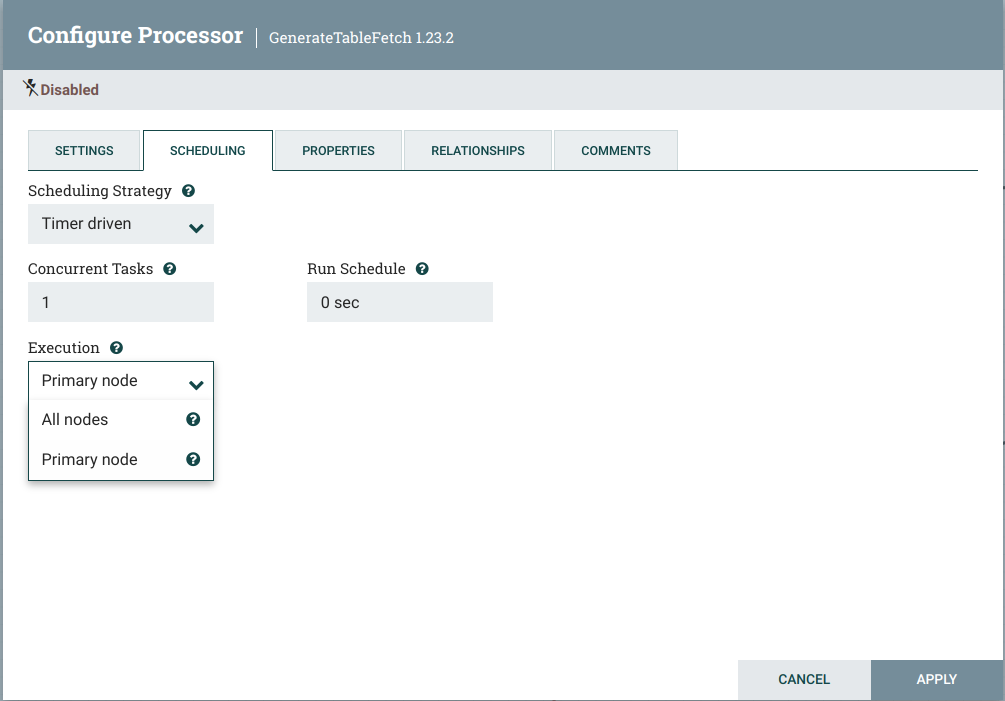1005x701 pixels.
Task: Click the Run Schedule input field
Action: coord(399,302)
